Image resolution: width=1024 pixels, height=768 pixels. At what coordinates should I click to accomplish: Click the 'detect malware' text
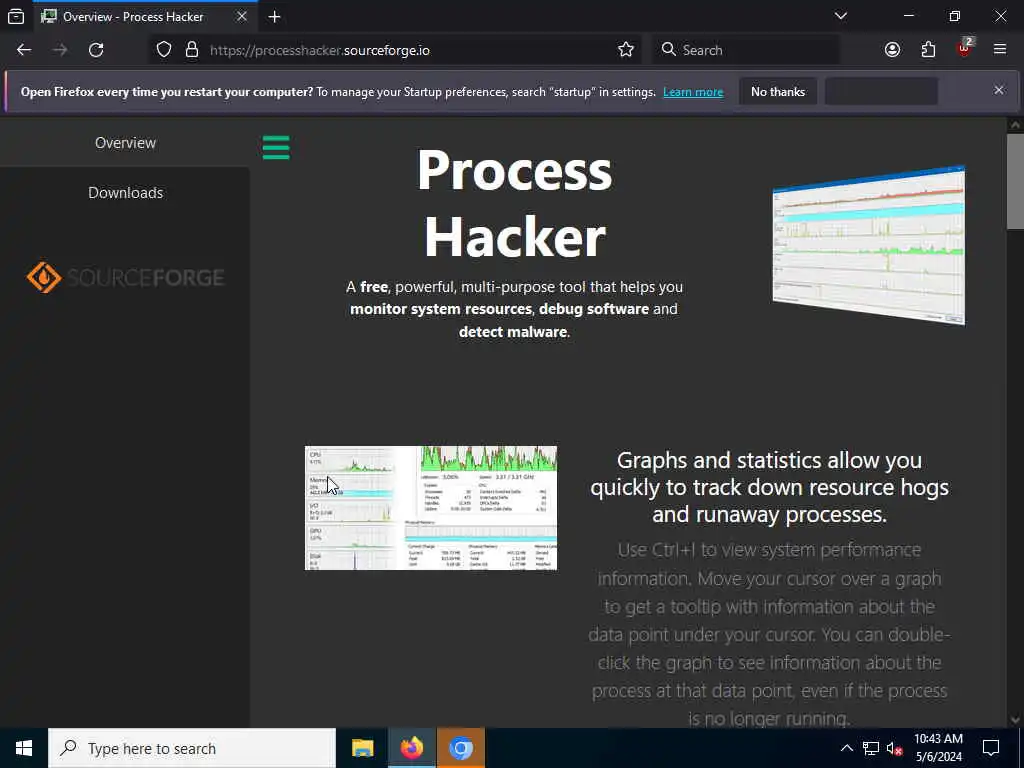point(513,332)
